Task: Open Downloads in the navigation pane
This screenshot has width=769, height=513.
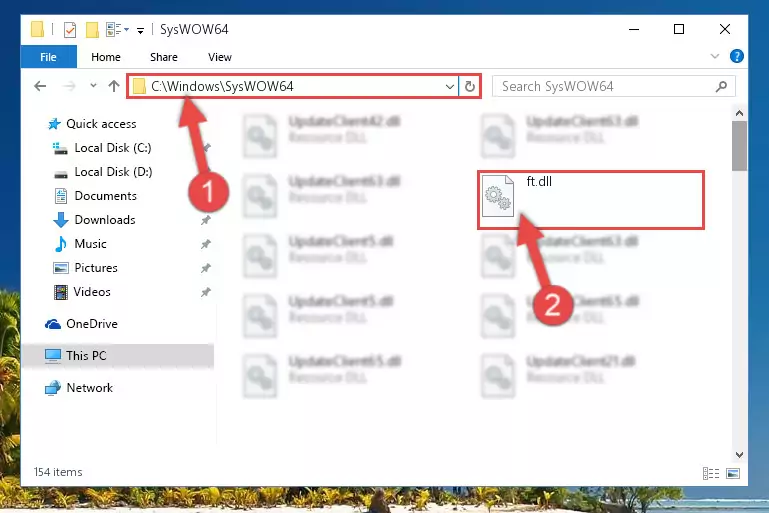Action: pyautogui.click(x=104, y=220)
